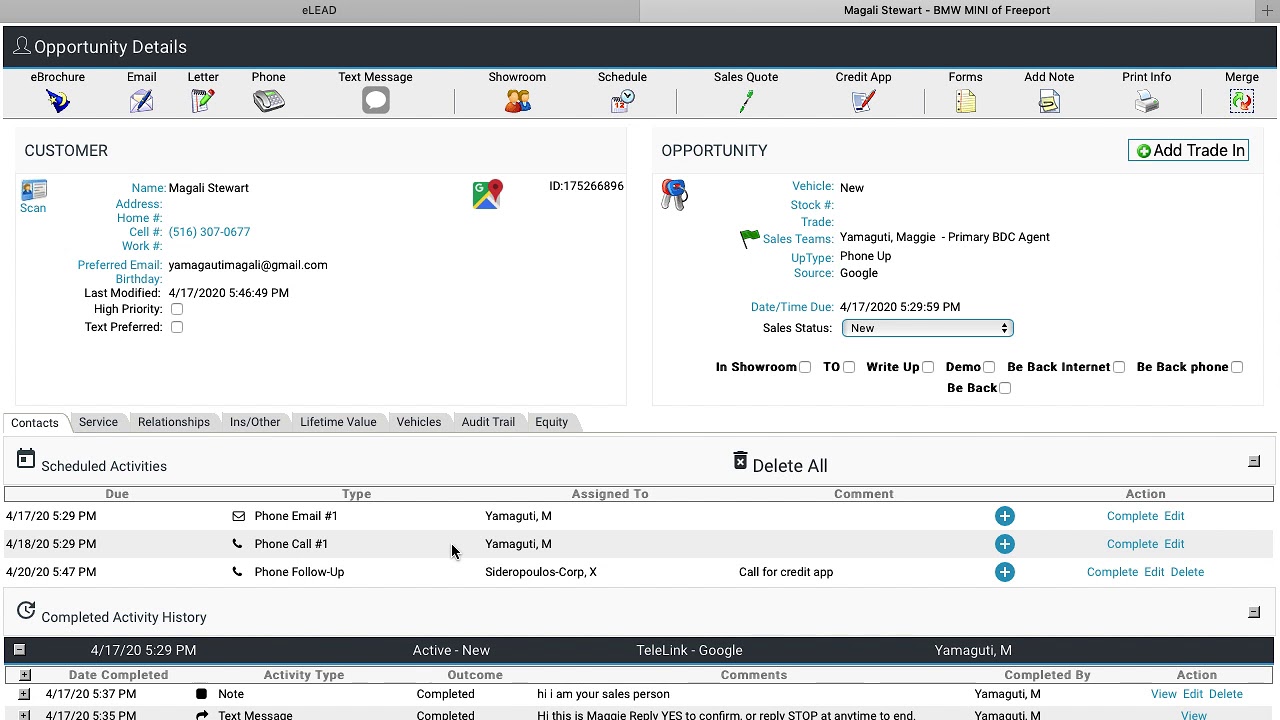This screenshot has width=1280, height=720.
Task: Select the Contacts tab
Action: click(35, 422)
